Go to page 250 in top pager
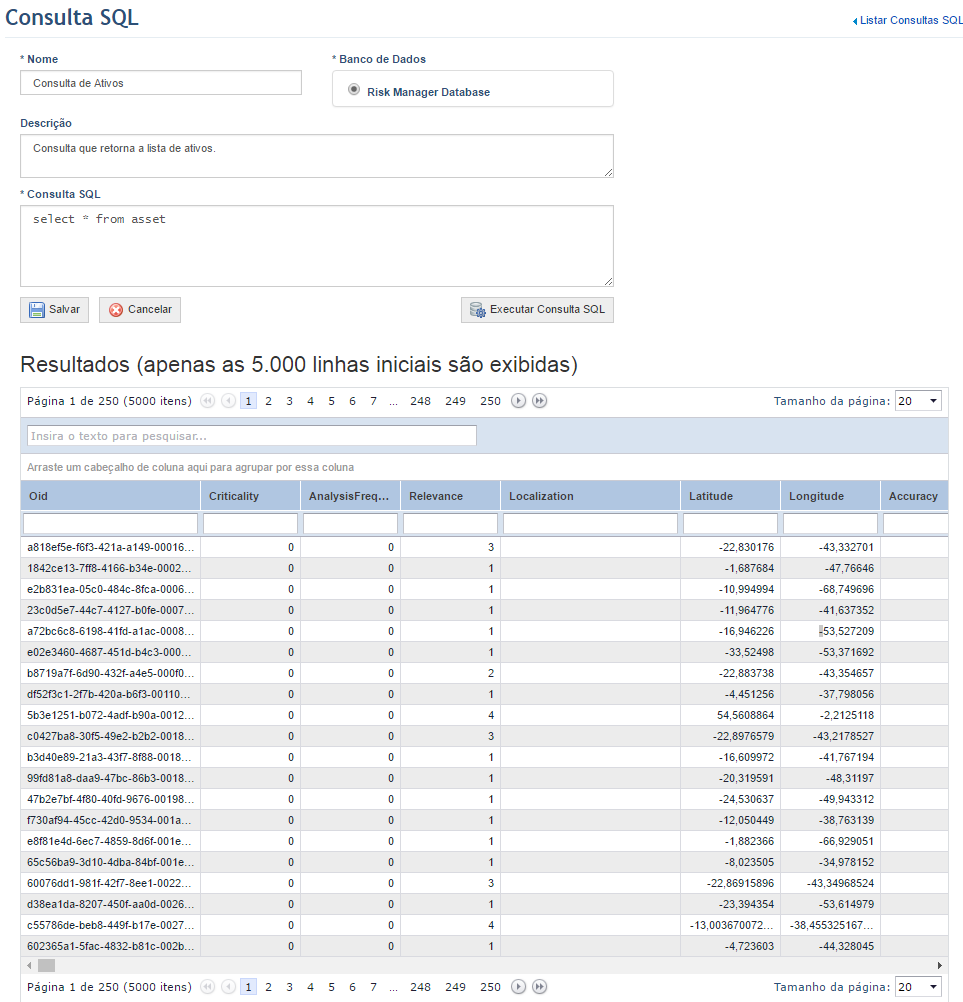This screenshot has height=1002, width=963. click(x=490, y=401)
